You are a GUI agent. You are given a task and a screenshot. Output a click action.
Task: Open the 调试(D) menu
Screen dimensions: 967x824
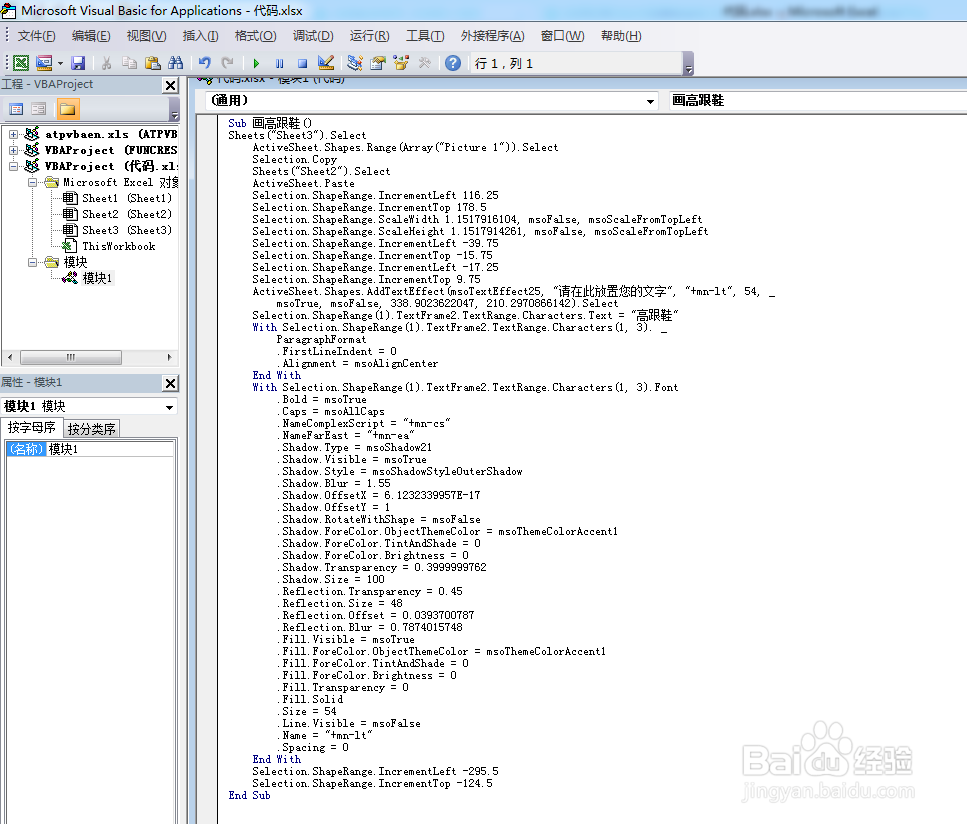tap(313, 36)
